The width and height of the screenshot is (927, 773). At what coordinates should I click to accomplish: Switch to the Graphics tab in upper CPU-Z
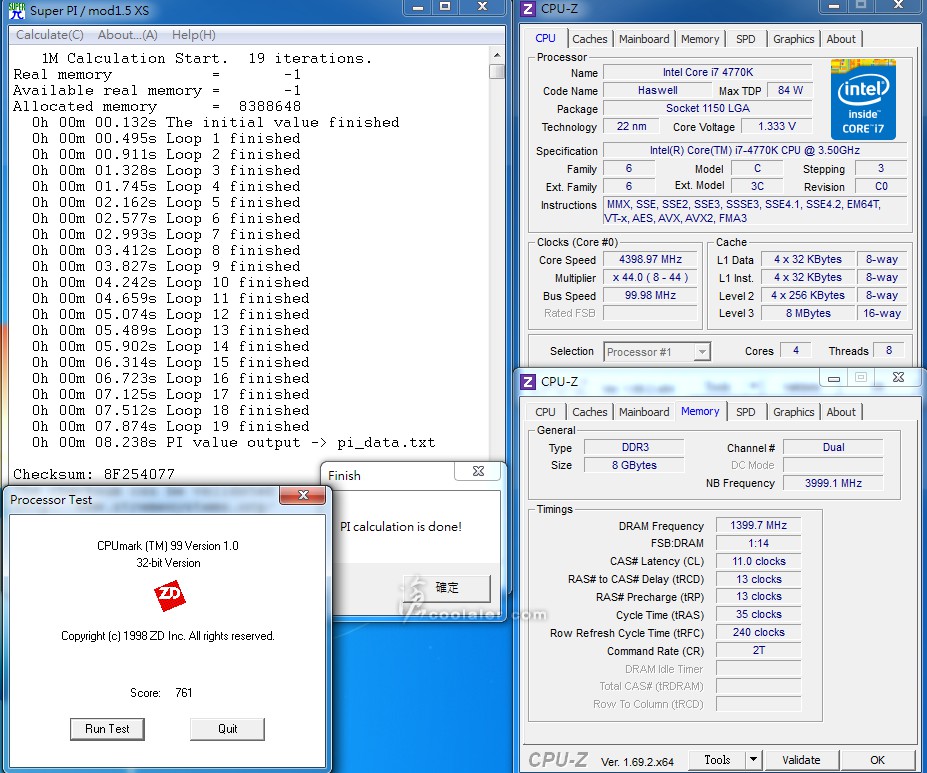pos(793,39)
